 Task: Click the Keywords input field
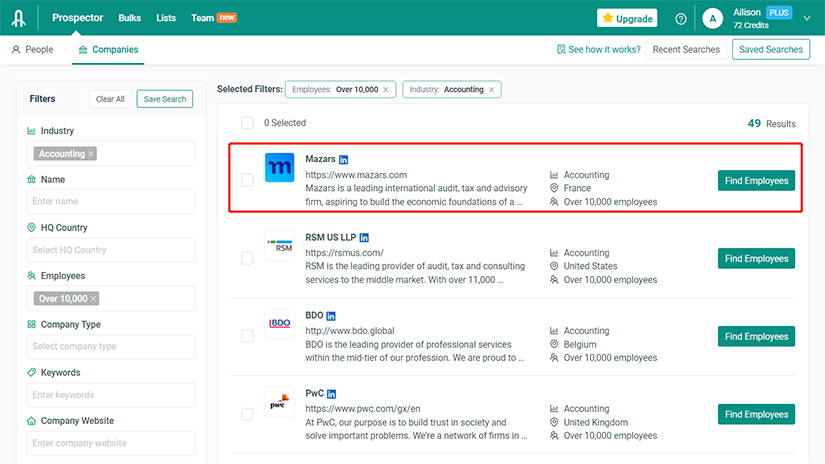(x=111, y=395)
